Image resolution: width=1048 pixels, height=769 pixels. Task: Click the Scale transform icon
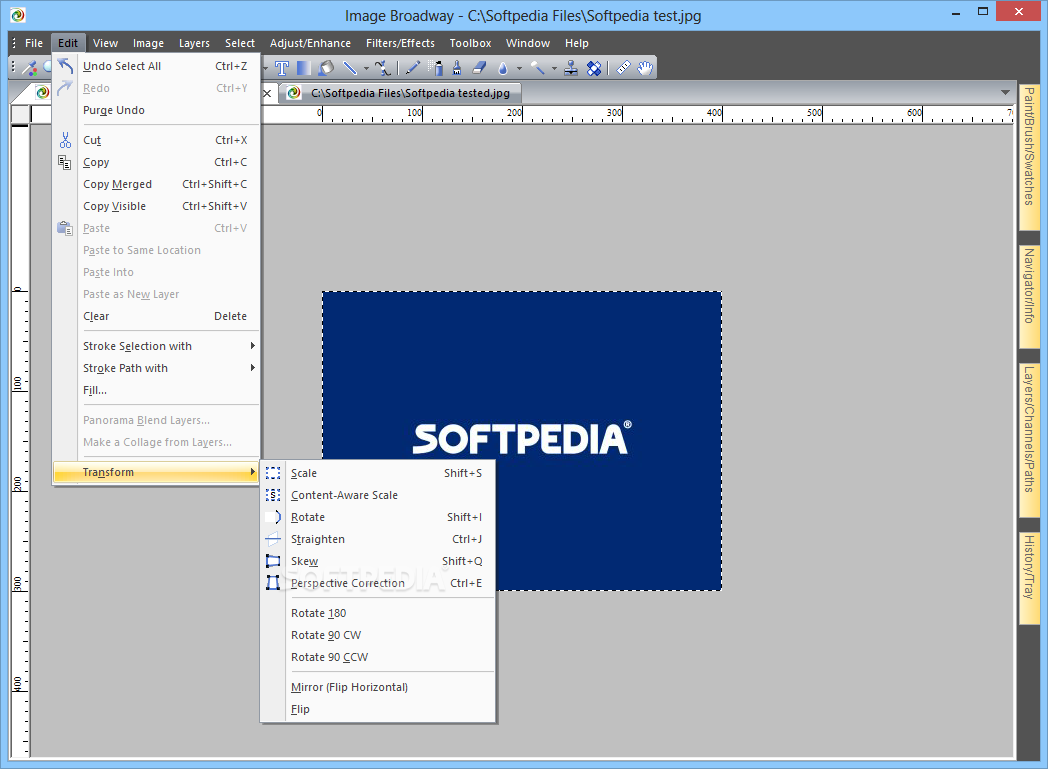[273, 473]
